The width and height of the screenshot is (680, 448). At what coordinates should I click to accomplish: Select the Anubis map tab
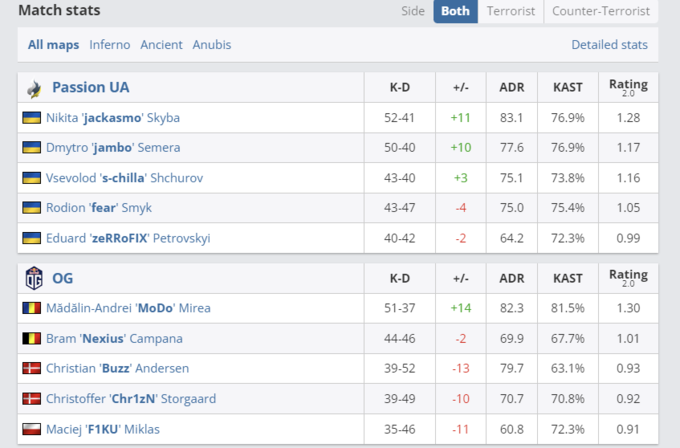click(211, 45)
